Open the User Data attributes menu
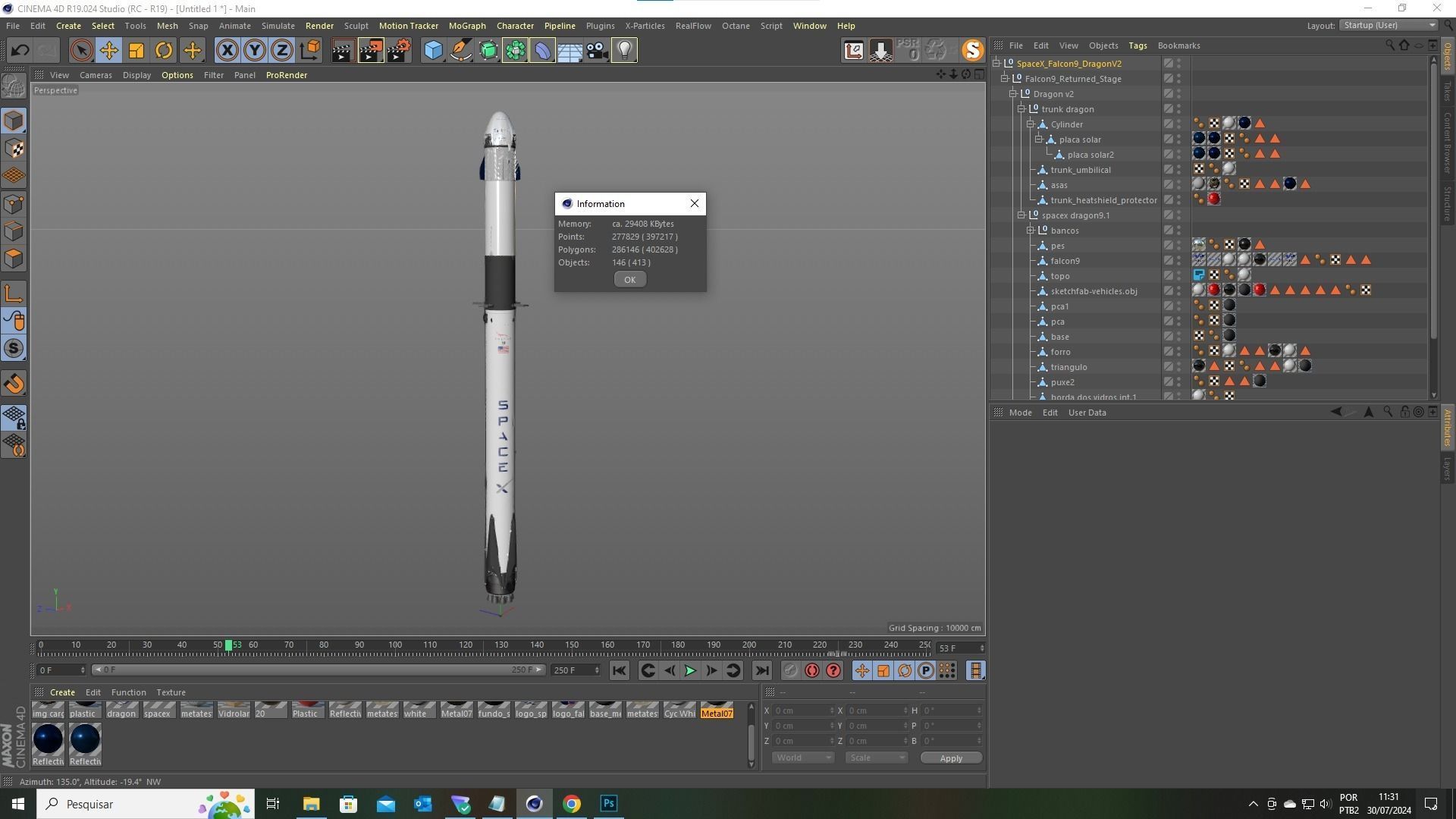 coord(1087,413)
